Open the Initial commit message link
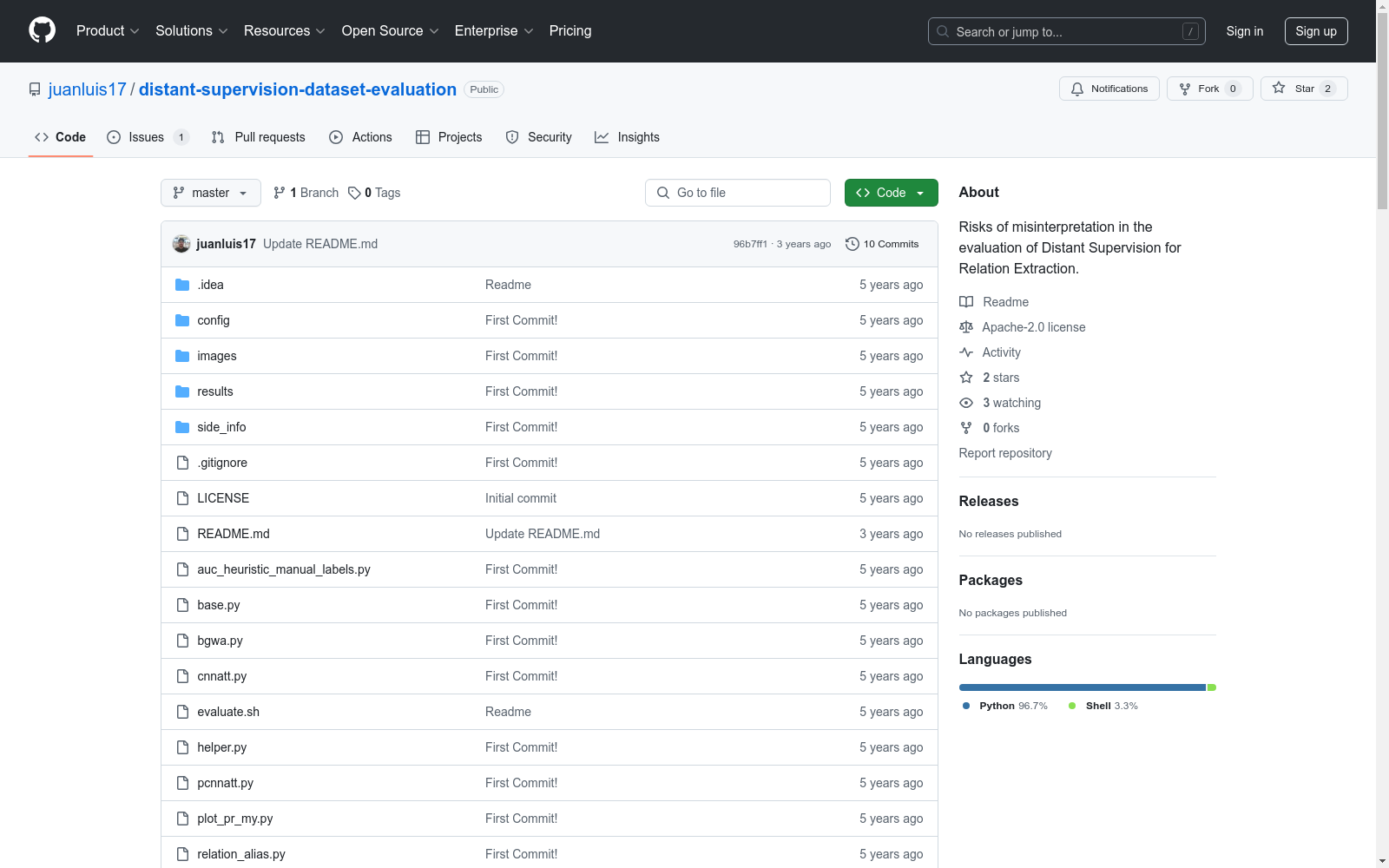This screenshot has height=868, width=1389. [x=521, y=498]
